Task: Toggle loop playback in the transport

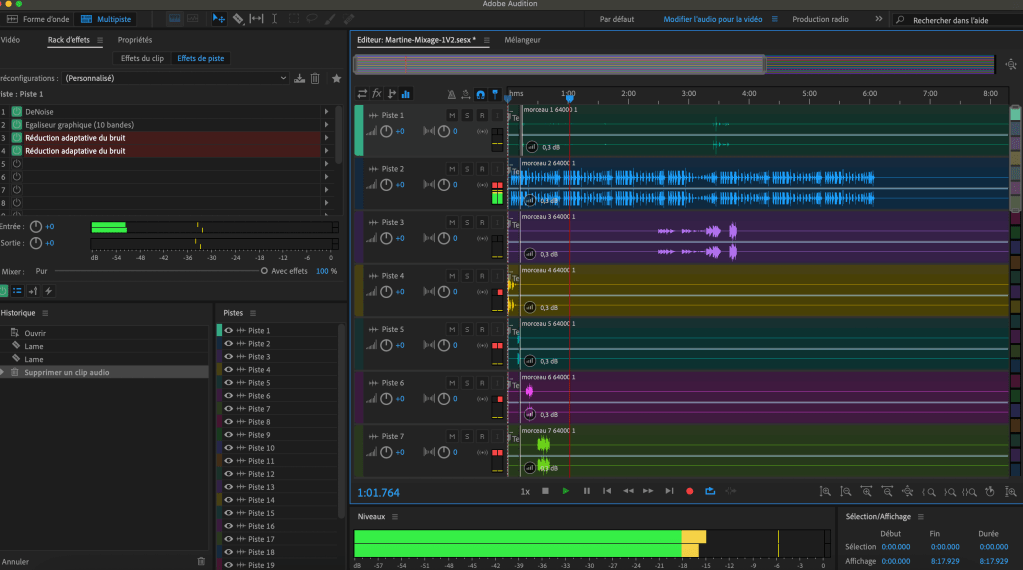Action: tap(710, 491)
